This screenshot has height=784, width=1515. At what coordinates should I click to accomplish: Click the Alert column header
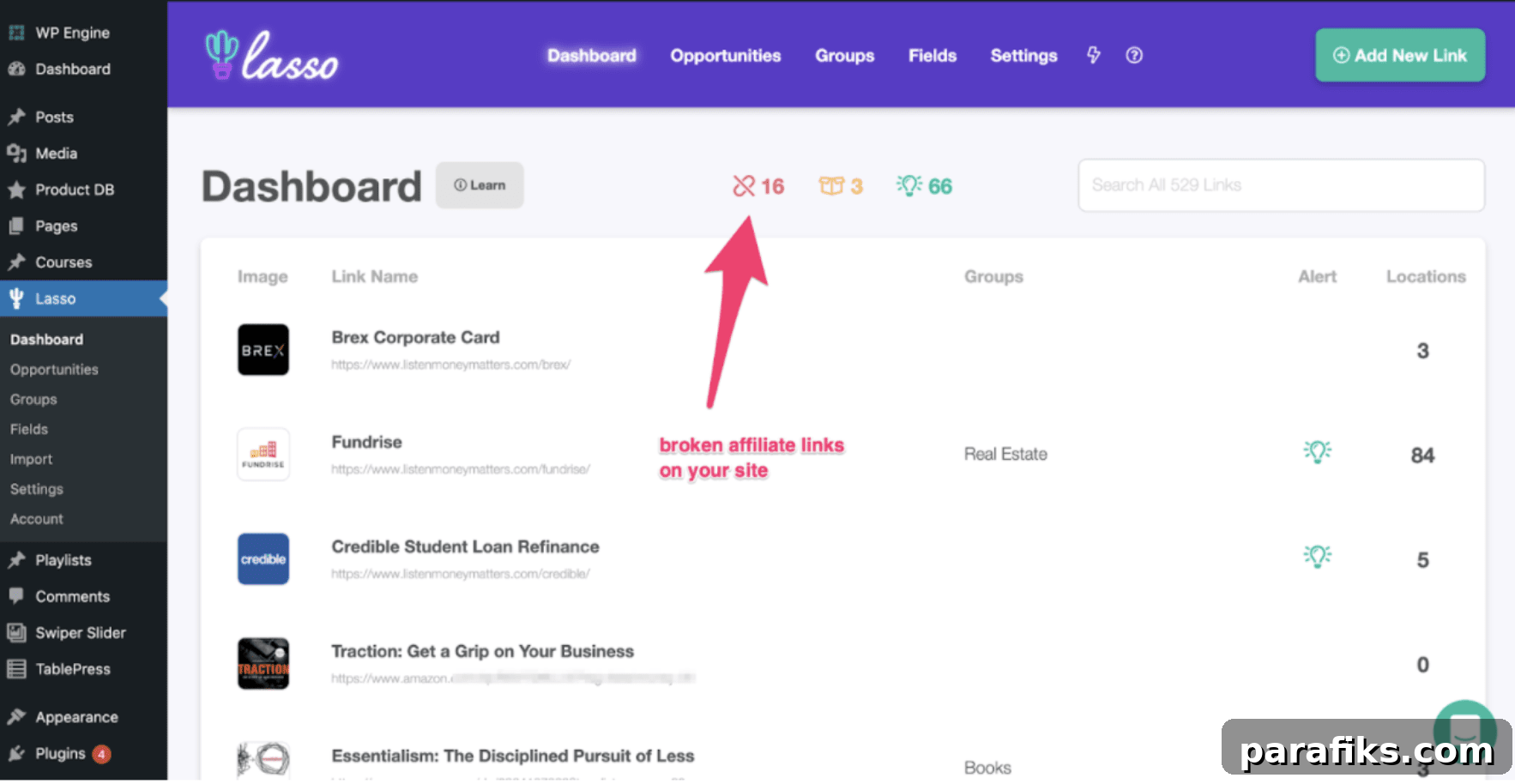coord(1318,276)
